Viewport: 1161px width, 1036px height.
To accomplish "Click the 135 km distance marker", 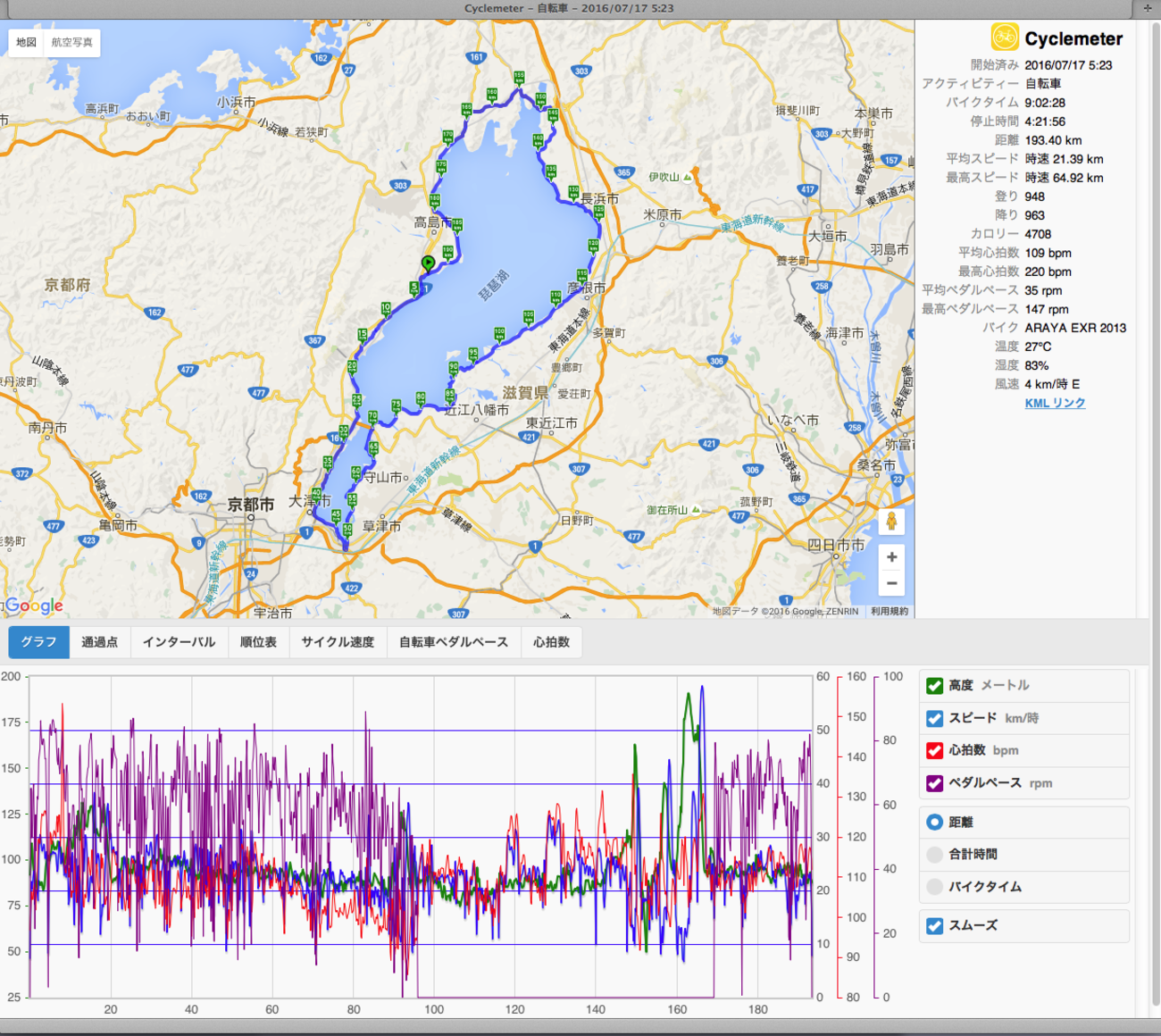I will tap(551, 171).
